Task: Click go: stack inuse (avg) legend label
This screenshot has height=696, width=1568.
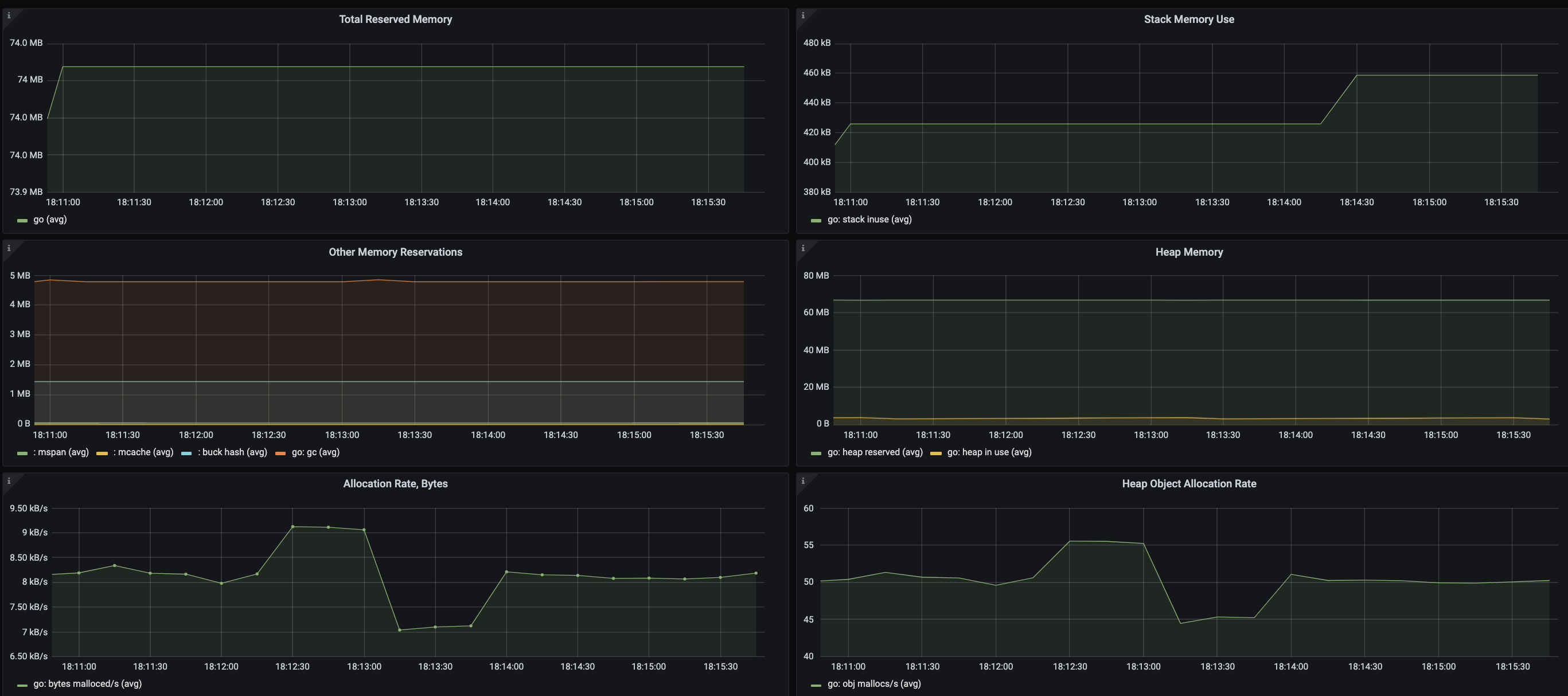Action: (869, 220)
